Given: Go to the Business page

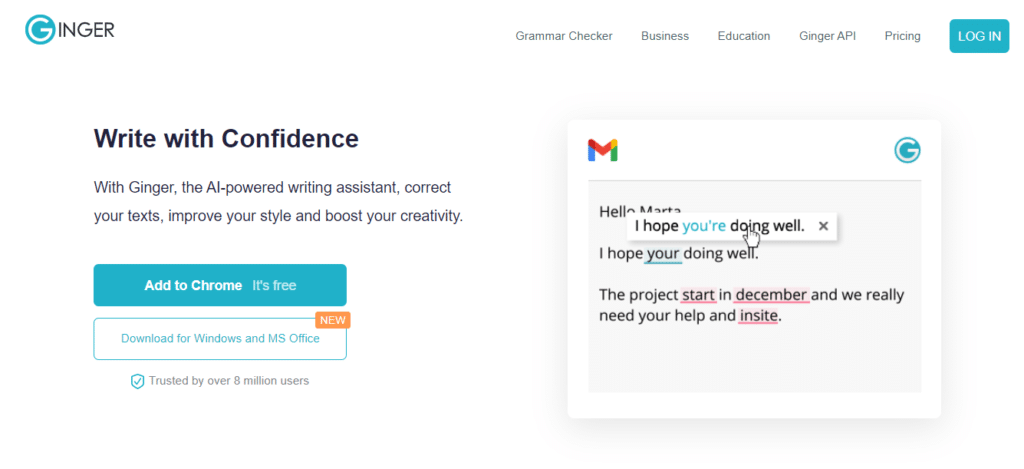Looking at the screenshot, I should (x=665, y=36).
